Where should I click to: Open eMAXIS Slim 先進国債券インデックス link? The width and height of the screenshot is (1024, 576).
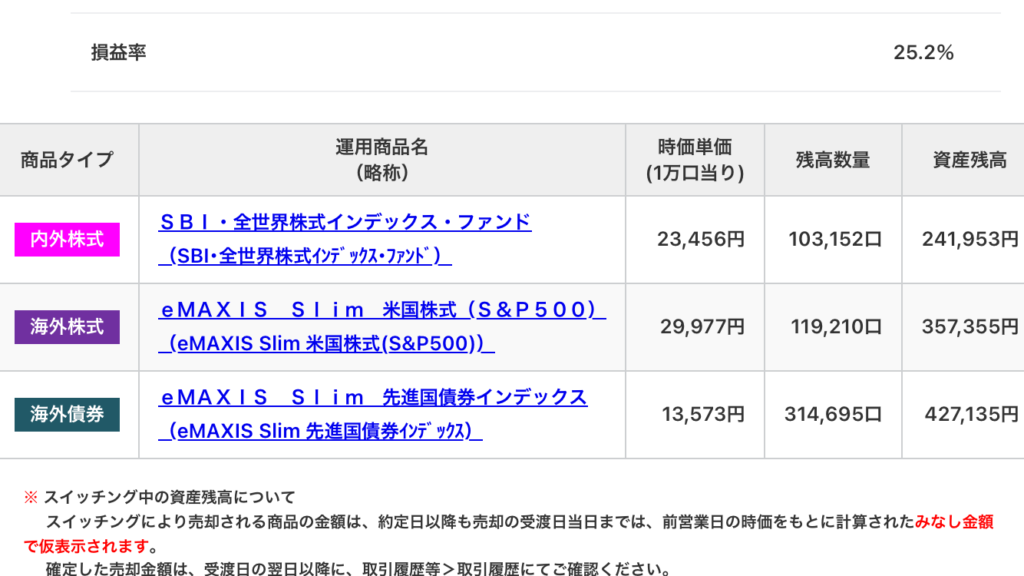373,397
